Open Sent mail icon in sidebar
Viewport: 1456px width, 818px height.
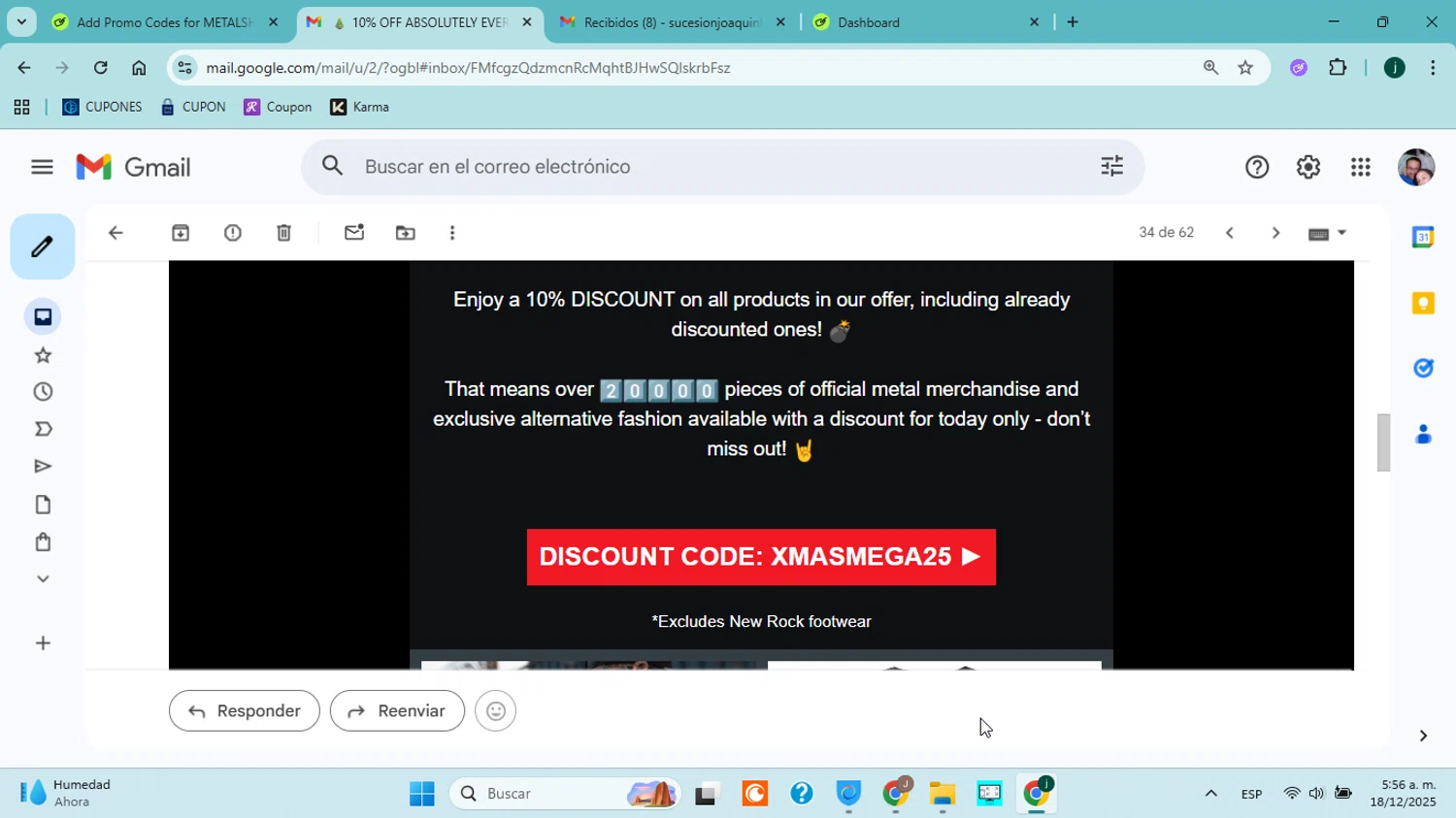[43, 467]
